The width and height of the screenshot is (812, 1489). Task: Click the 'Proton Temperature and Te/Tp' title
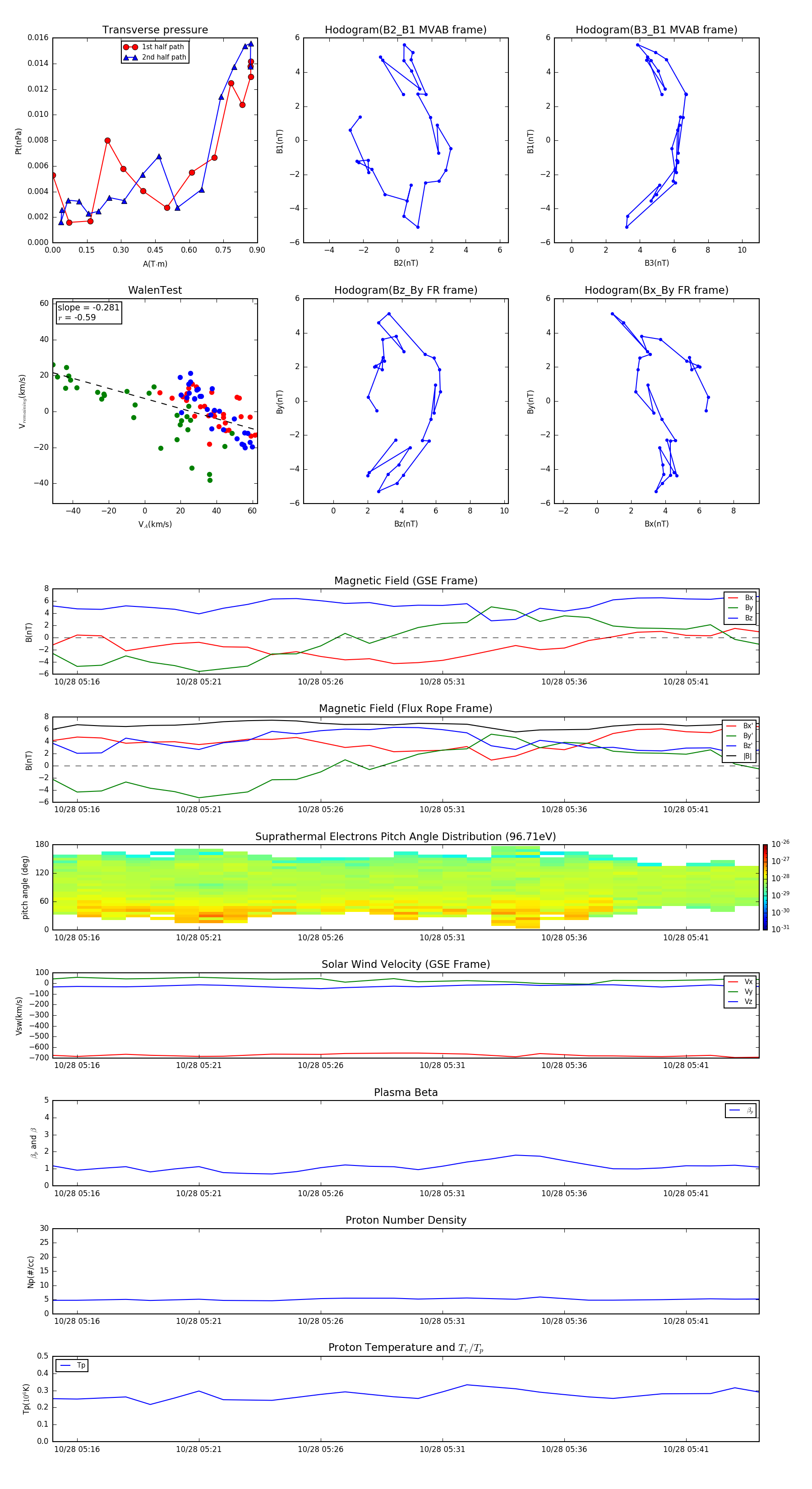pos(406,1349)
